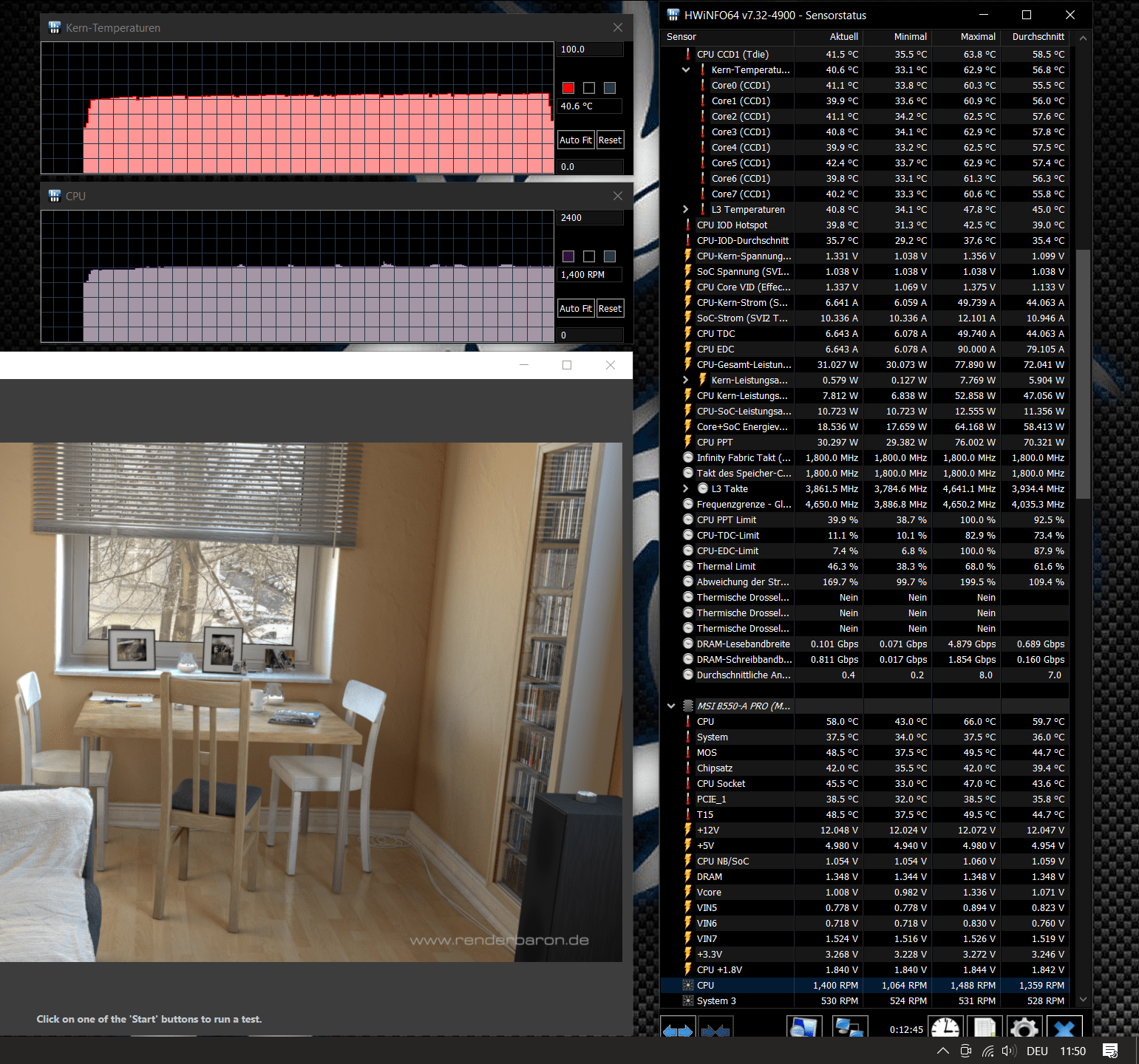Click clock icon of Thermal Limit row
The image size is (1139, 1064).
[688, 566]
